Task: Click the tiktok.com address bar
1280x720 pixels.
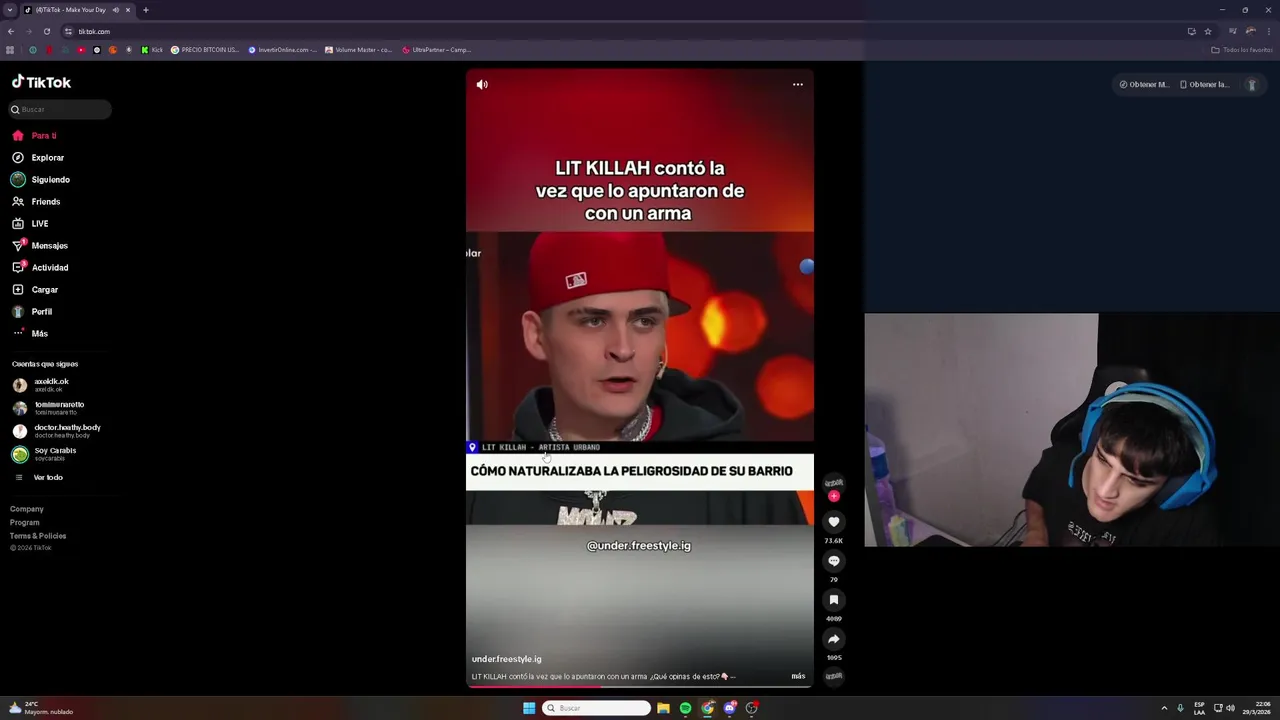Action: tap(620, 31)
